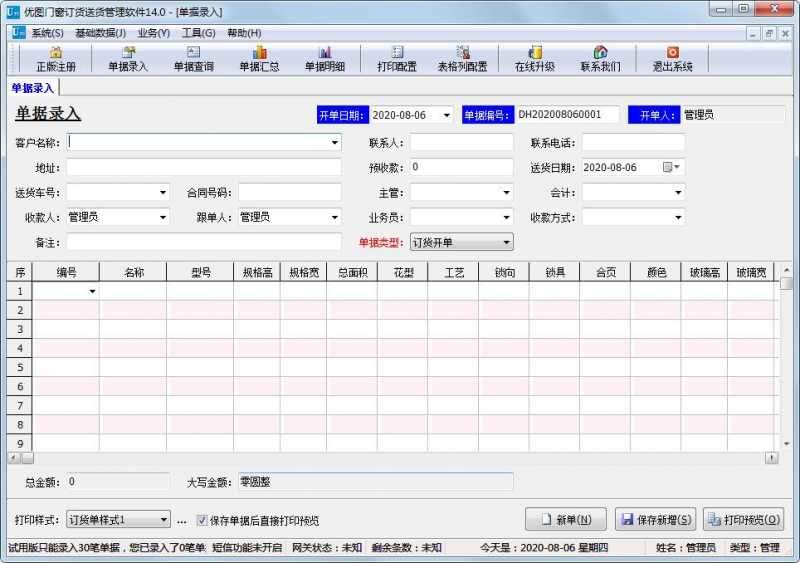The image size is (800, 563).
Task: Click the 单据汇总 chart icon
Action: (259, 59)
